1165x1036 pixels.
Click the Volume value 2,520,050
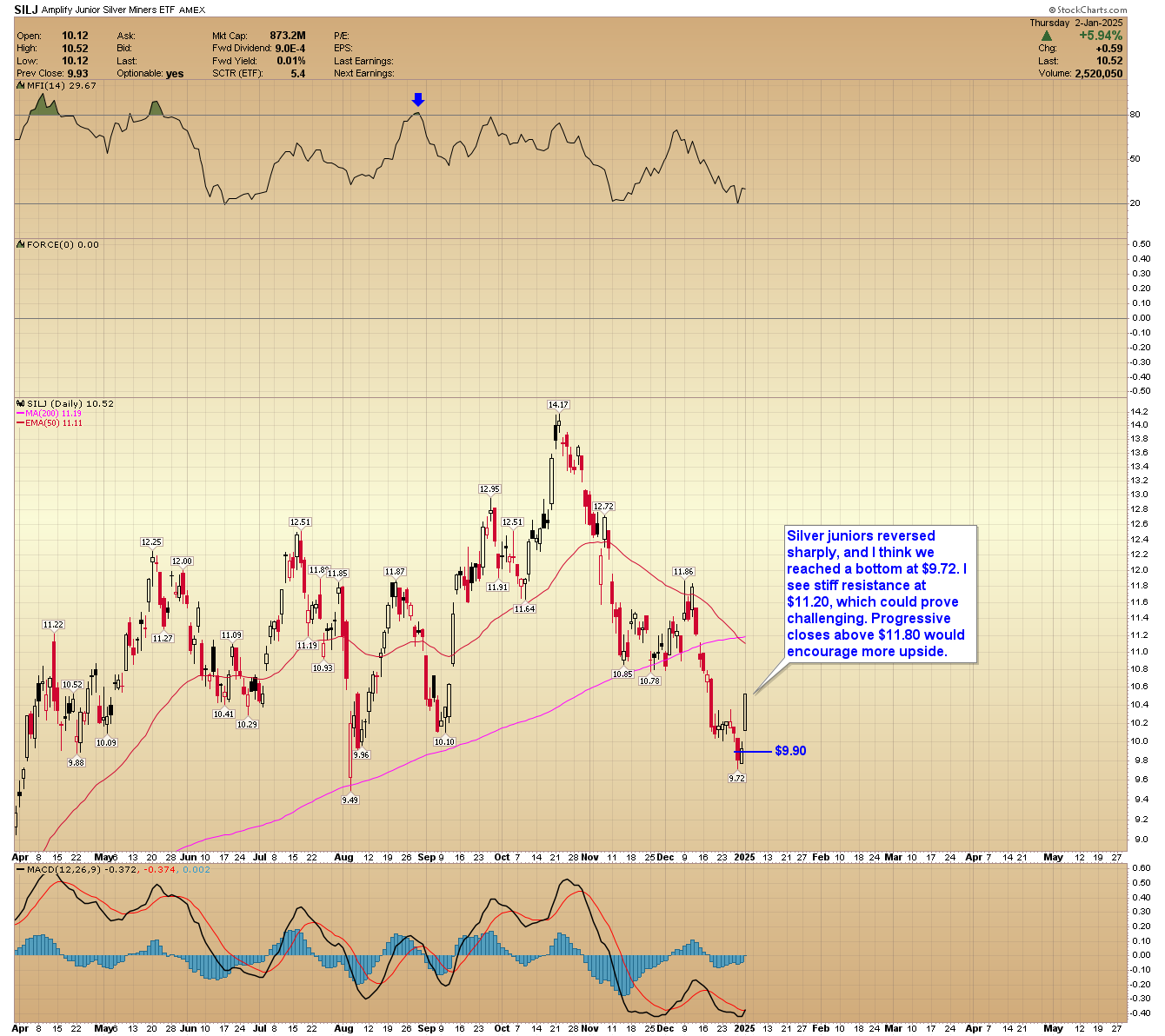click(1097, 74)
